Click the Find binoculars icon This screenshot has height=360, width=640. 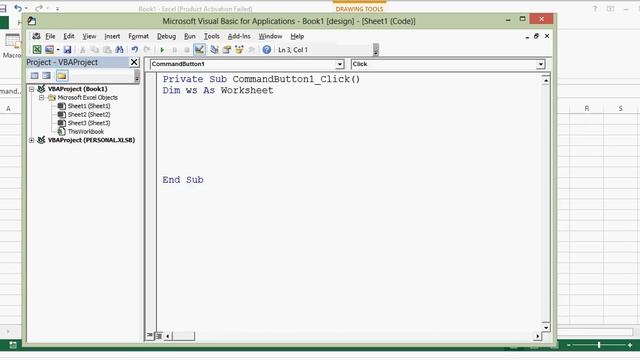tap(119, 49)
